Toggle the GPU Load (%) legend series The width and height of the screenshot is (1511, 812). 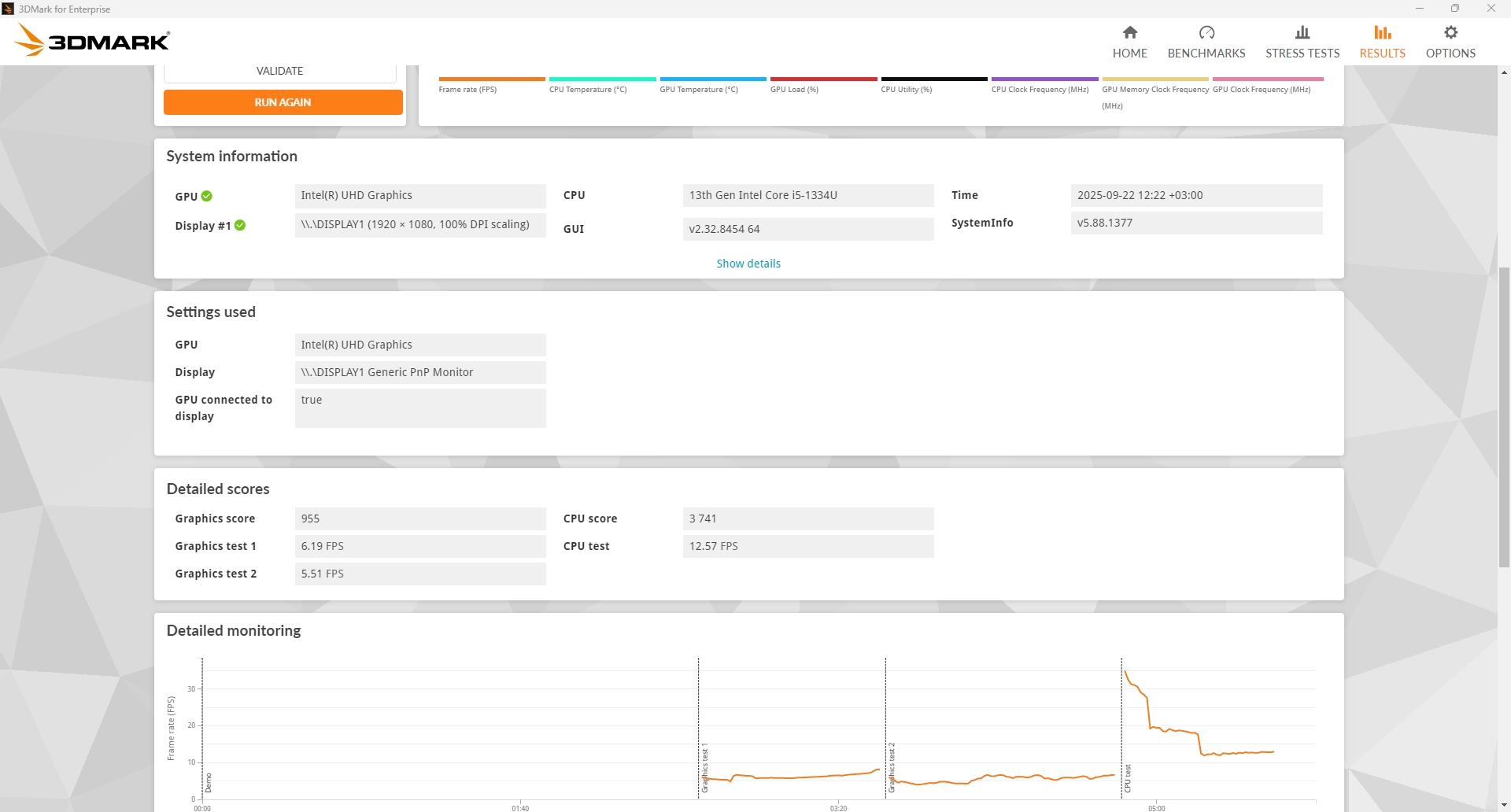click(x=794, y=89)
